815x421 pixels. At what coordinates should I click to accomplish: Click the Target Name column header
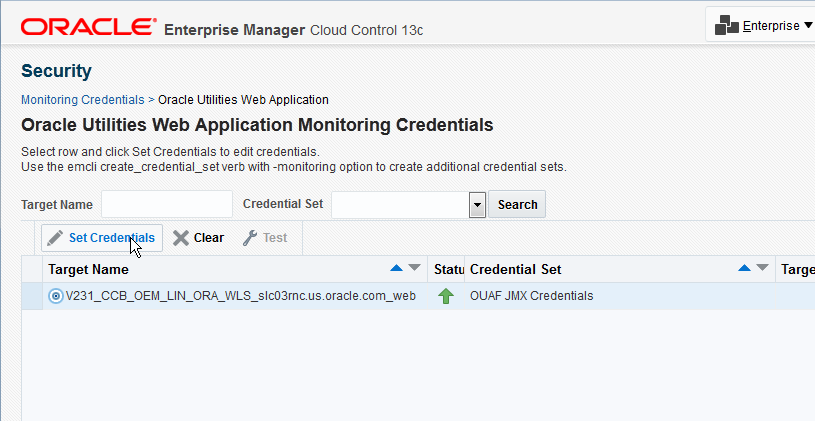pos(88,269)
